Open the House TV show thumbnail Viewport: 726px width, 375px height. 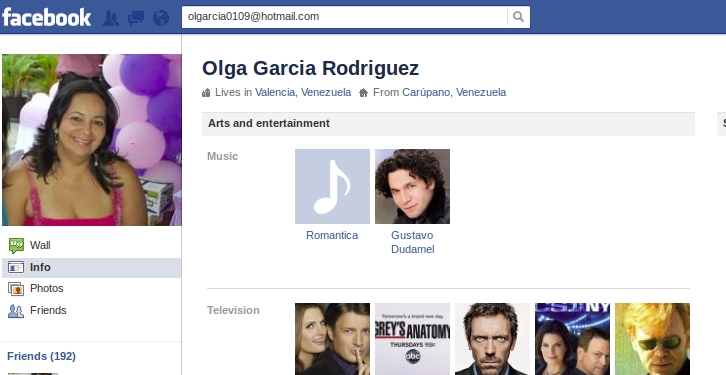tap(493, 339)
